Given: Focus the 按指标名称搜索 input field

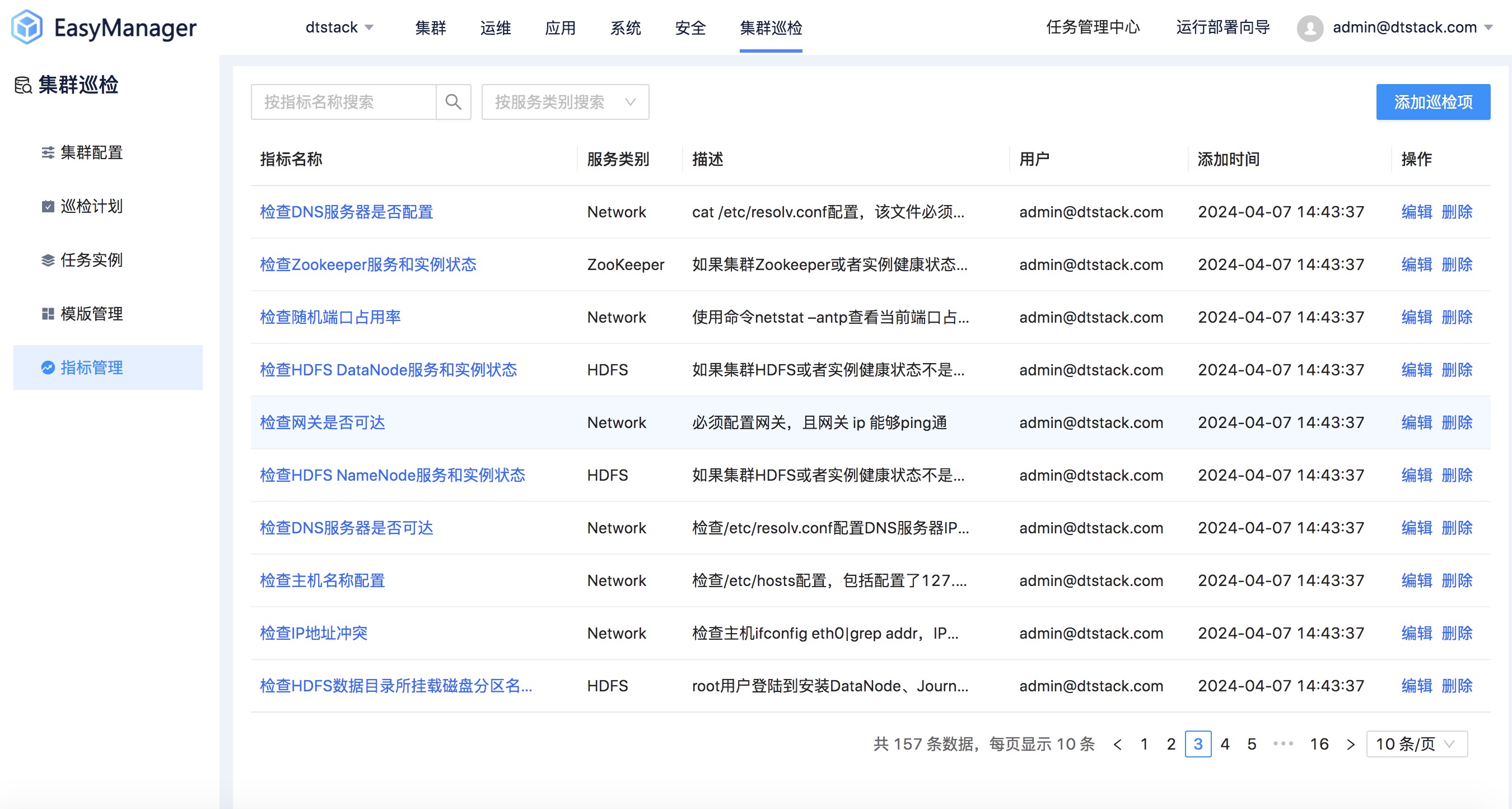Looking at the screenshot, I should tap(343, 102).
